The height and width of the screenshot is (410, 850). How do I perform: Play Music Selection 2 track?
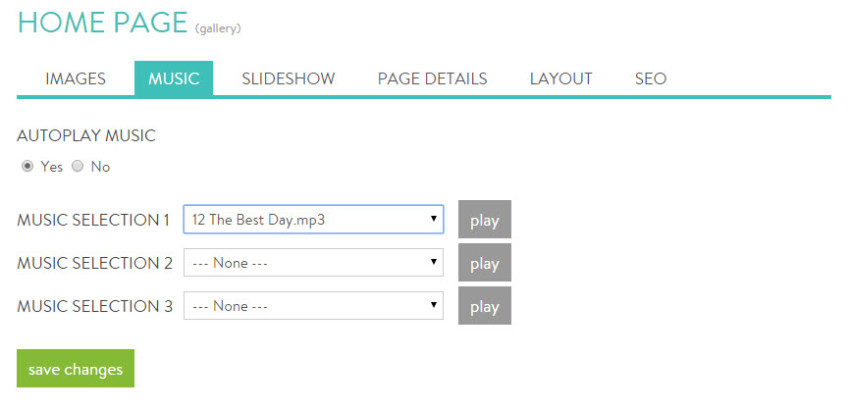coord(485,262)
